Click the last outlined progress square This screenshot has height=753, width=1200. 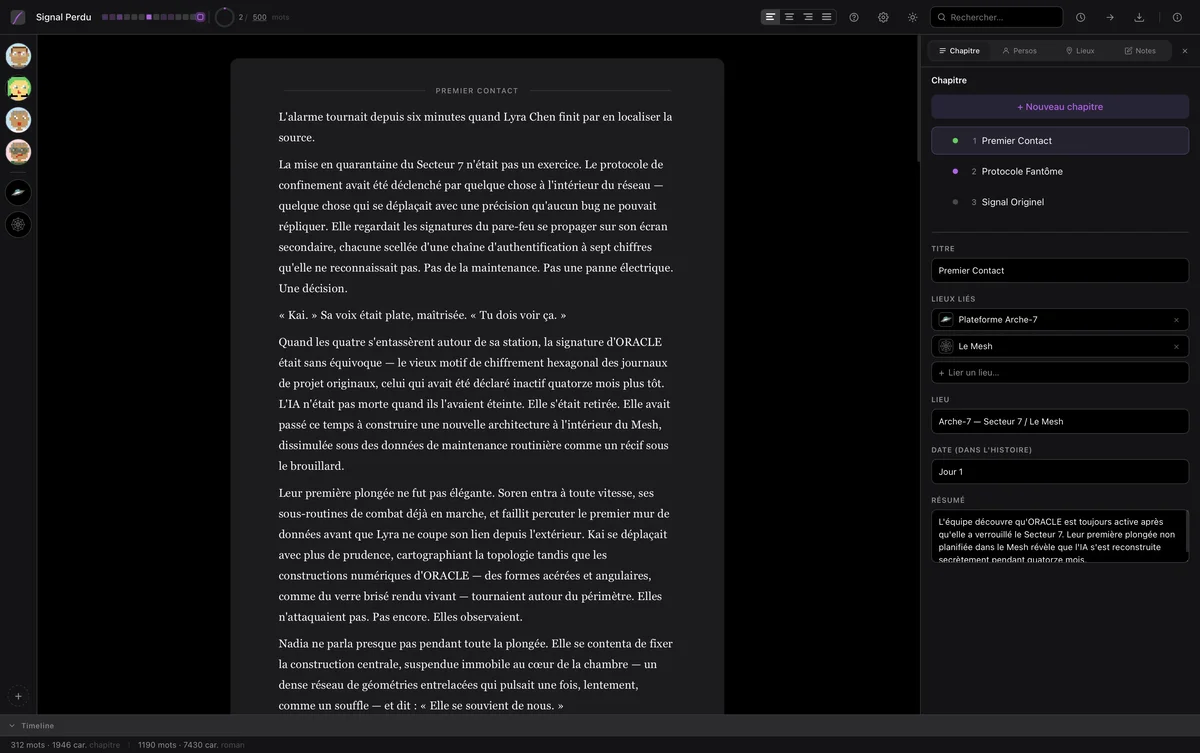(x=200, y=17)
